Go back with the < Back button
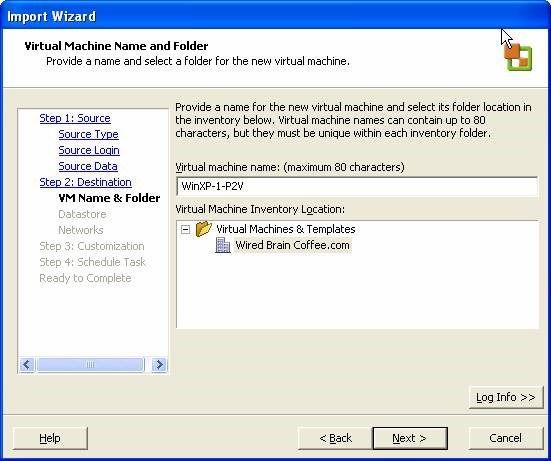 [x=335, y=438]
